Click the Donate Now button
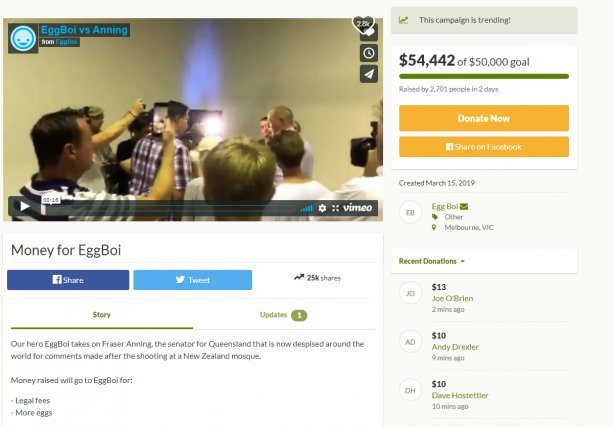 pos(484,118)
